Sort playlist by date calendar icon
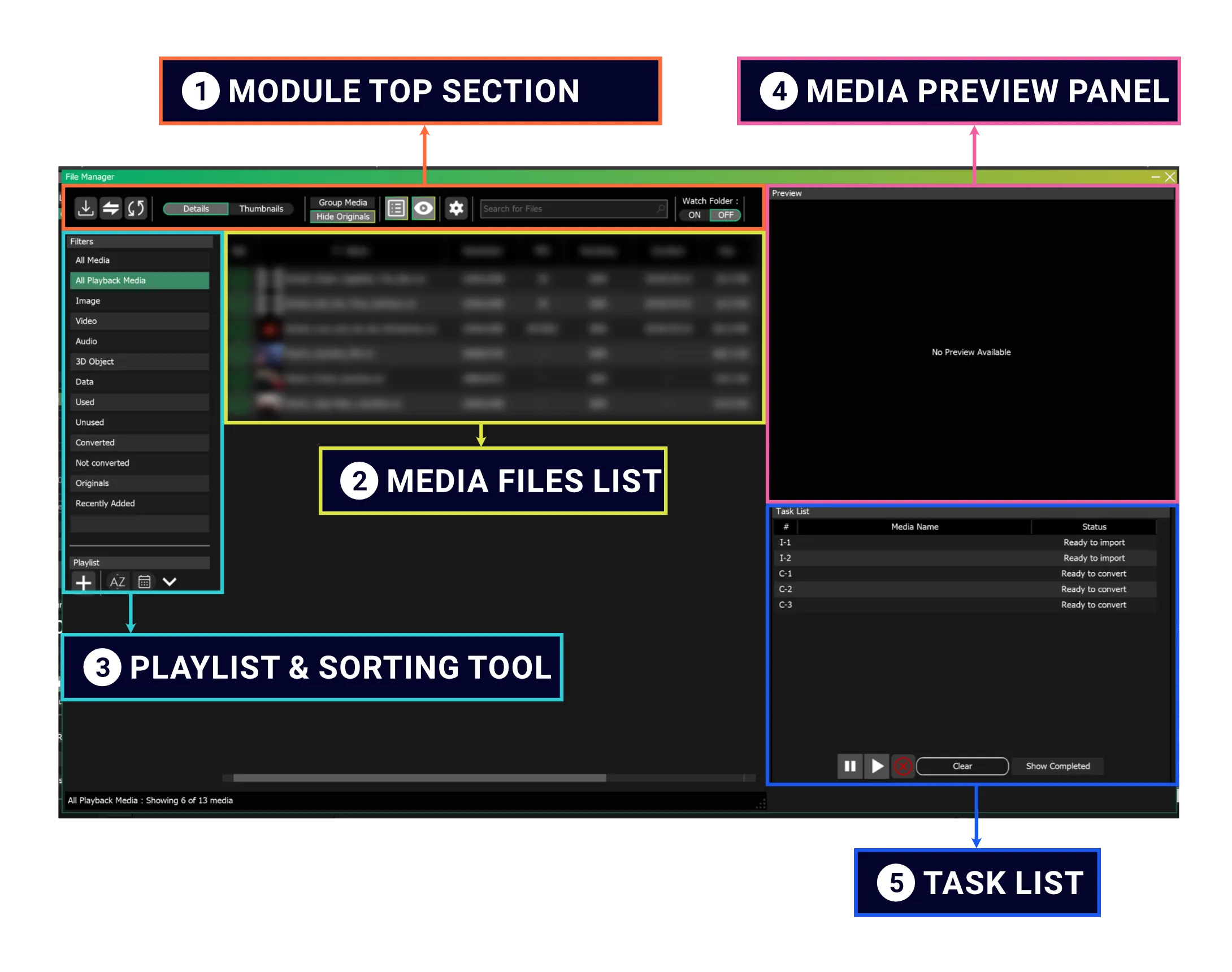 [145, 582]
